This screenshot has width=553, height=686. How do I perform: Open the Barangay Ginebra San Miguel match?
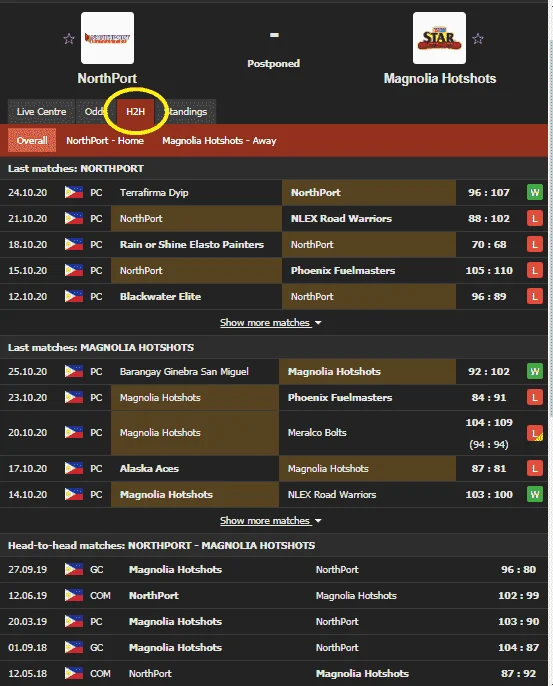[x=273, y=371]
